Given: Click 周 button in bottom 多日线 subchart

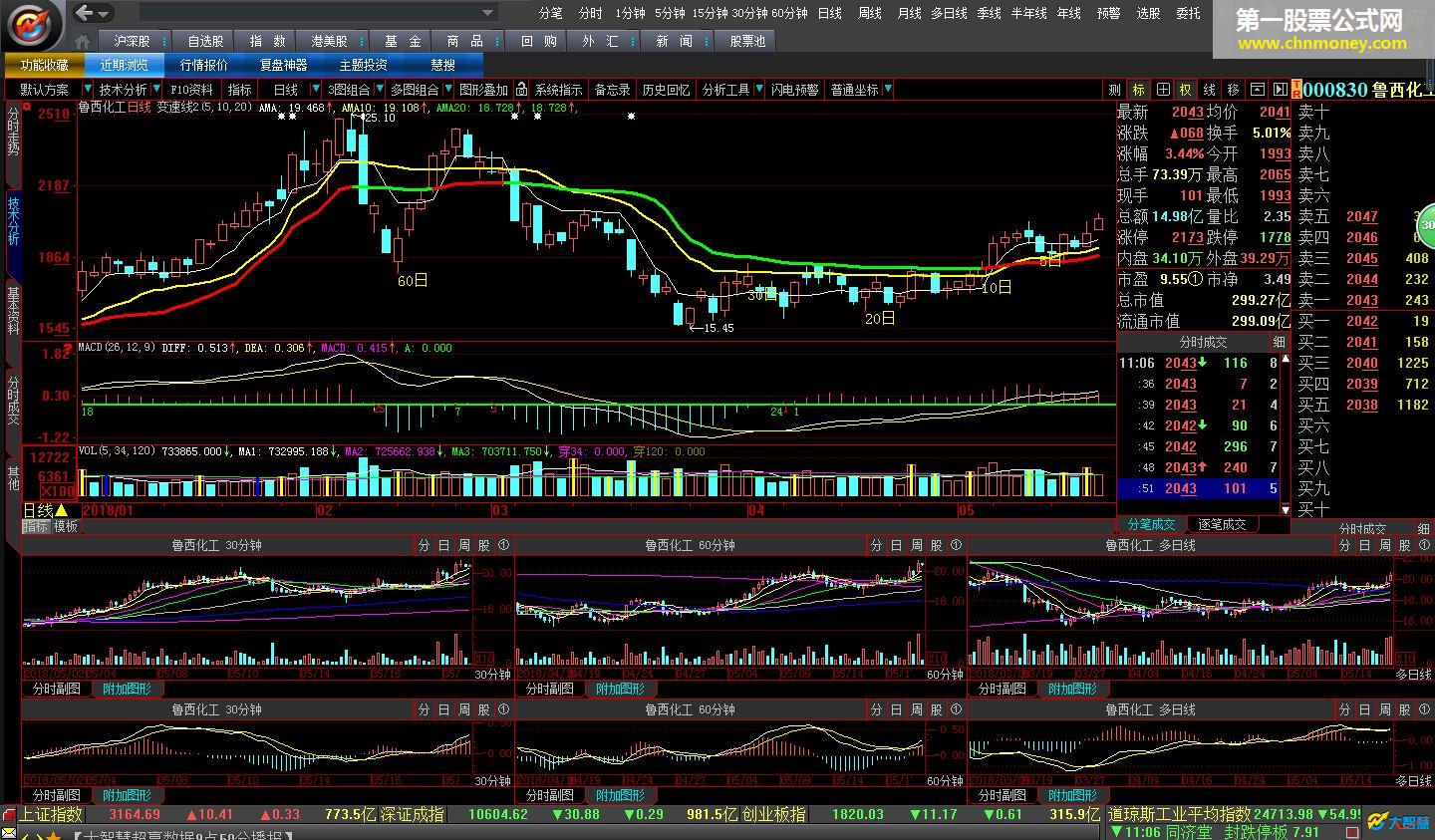Looking at the screenshot, I should click(x=1384, y=709).
